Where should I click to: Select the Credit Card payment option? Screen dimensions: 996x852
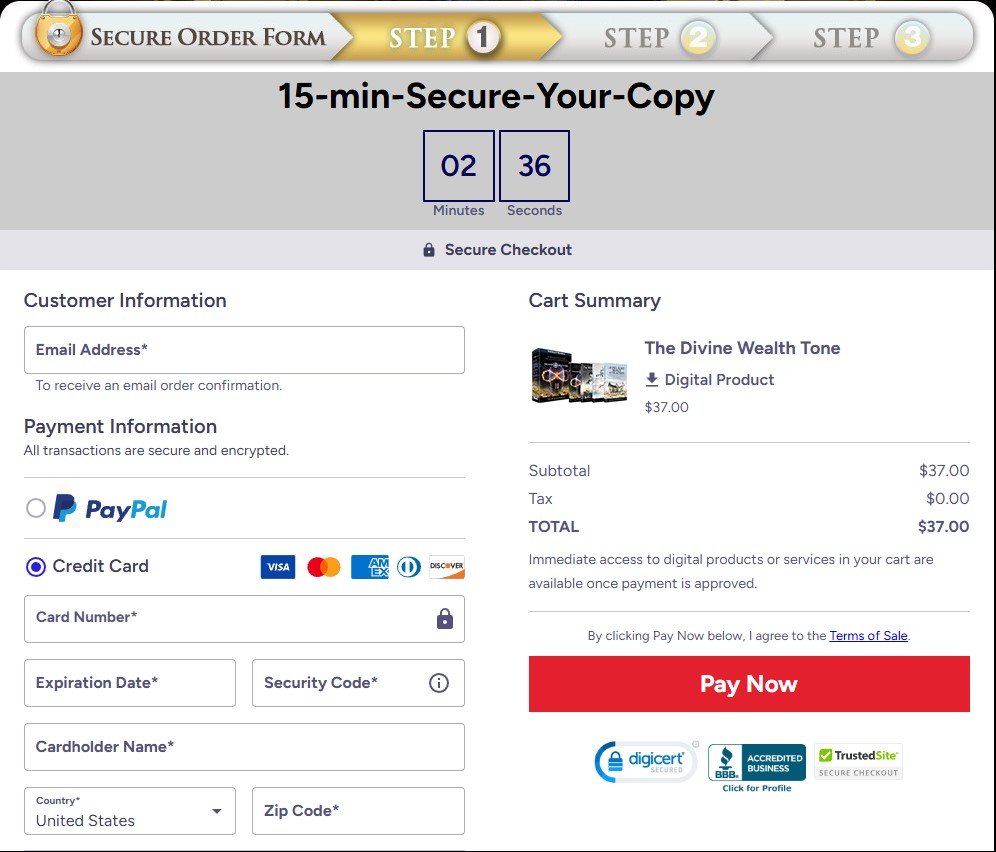tap(35, 566)
